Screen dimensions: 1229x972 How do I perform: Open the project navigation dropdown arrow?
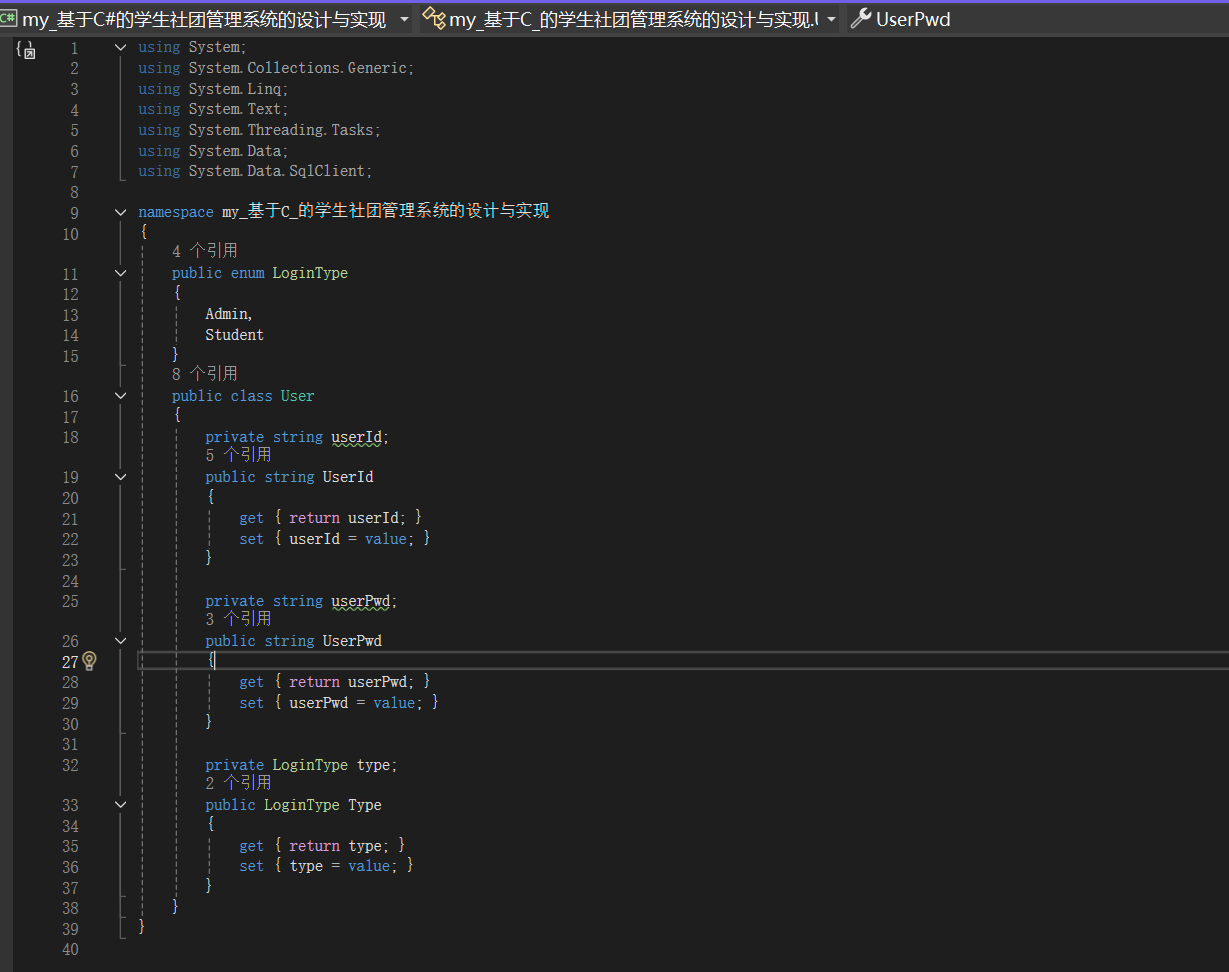point(404,19)
